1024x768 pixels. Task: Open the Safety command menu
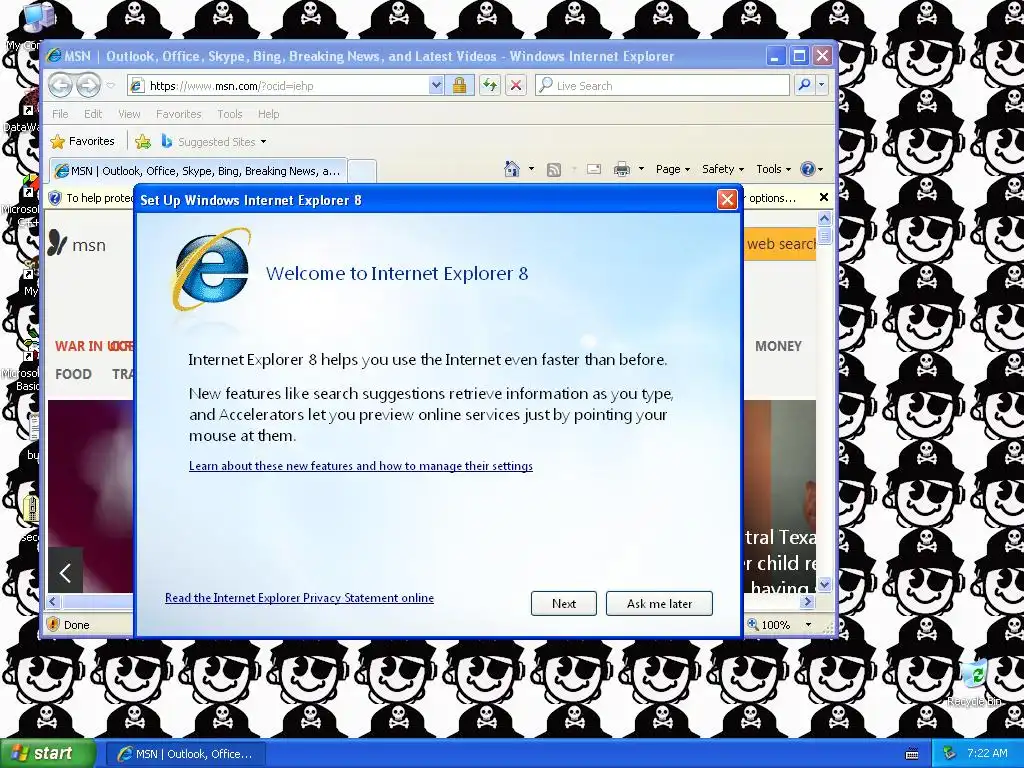(722, 169)
